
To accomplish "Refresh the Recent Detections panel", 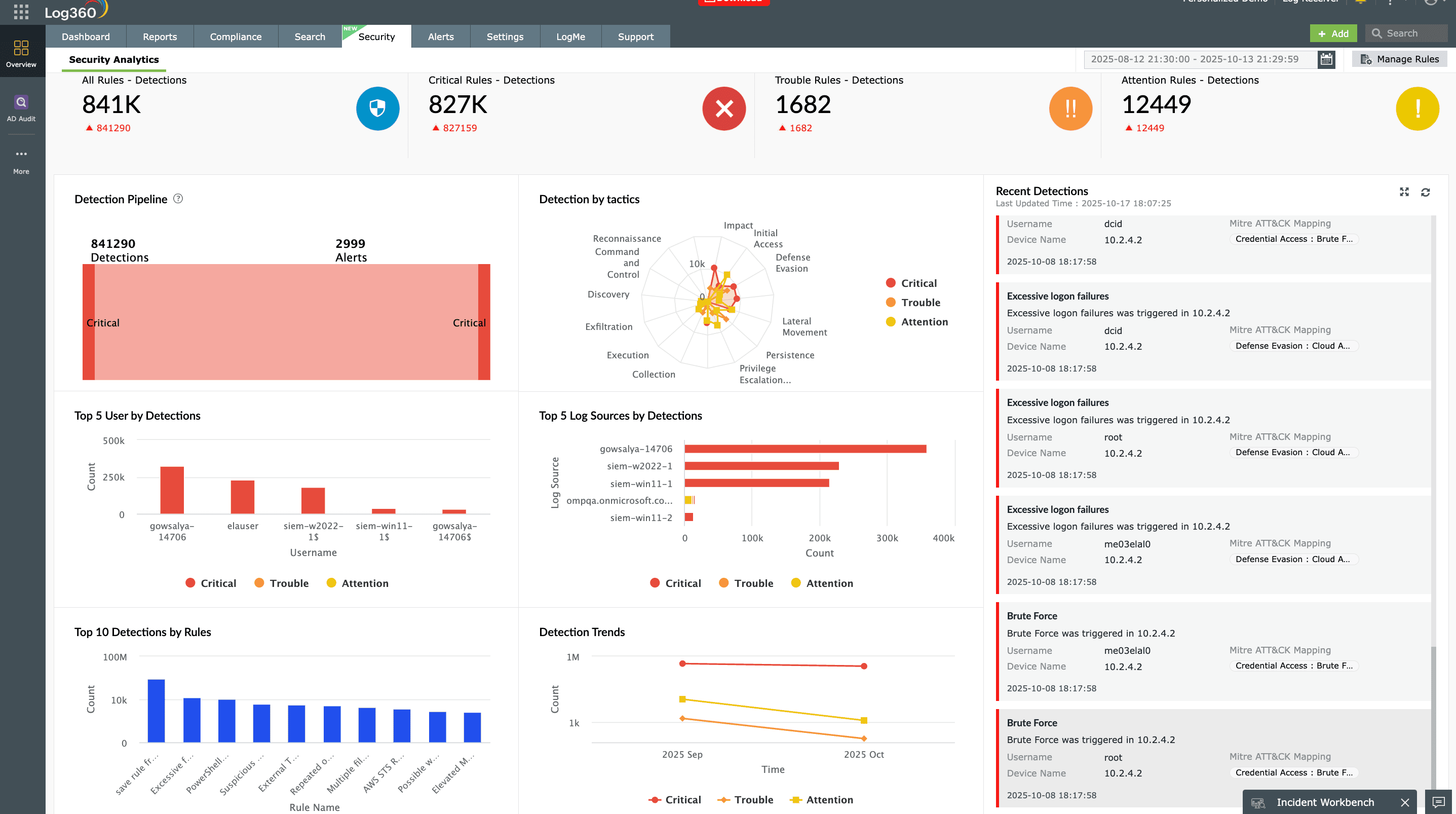I will pos(1427,192).
